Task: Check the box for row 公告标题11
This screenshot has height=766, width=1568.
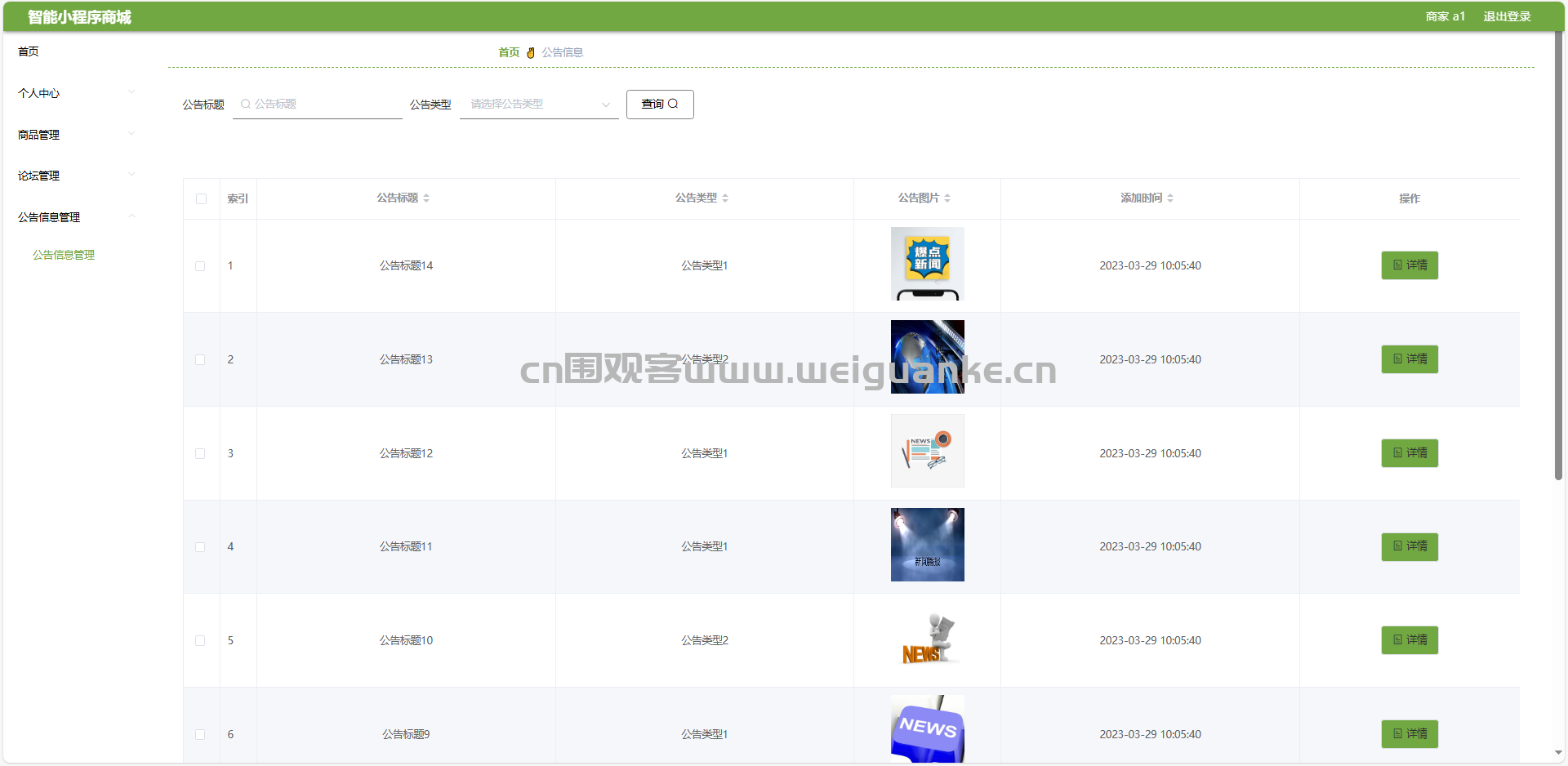Action: [x=200, y=547]
